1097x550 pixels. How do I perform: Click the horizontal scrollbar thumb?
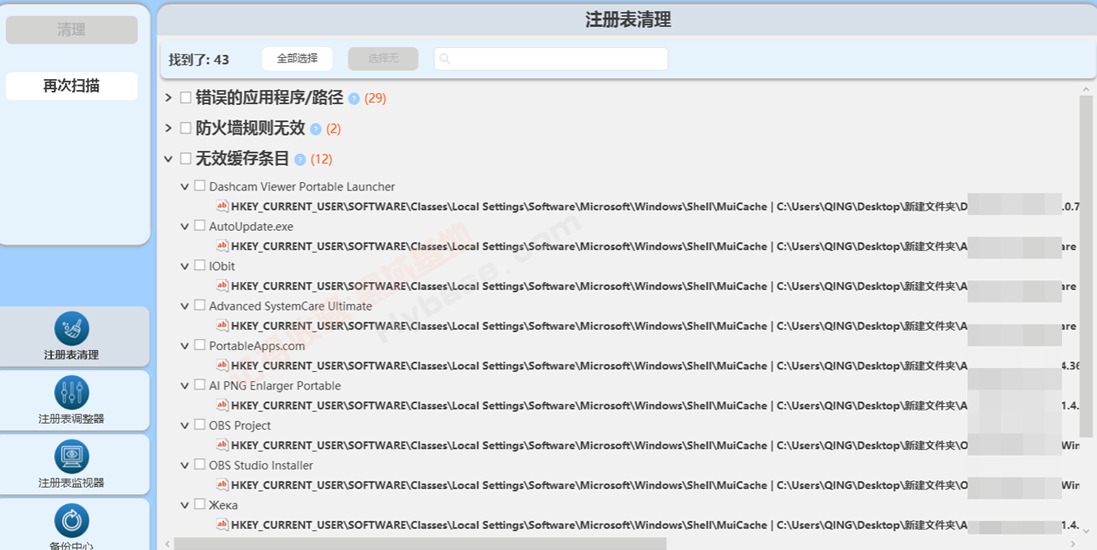[420, 544]
